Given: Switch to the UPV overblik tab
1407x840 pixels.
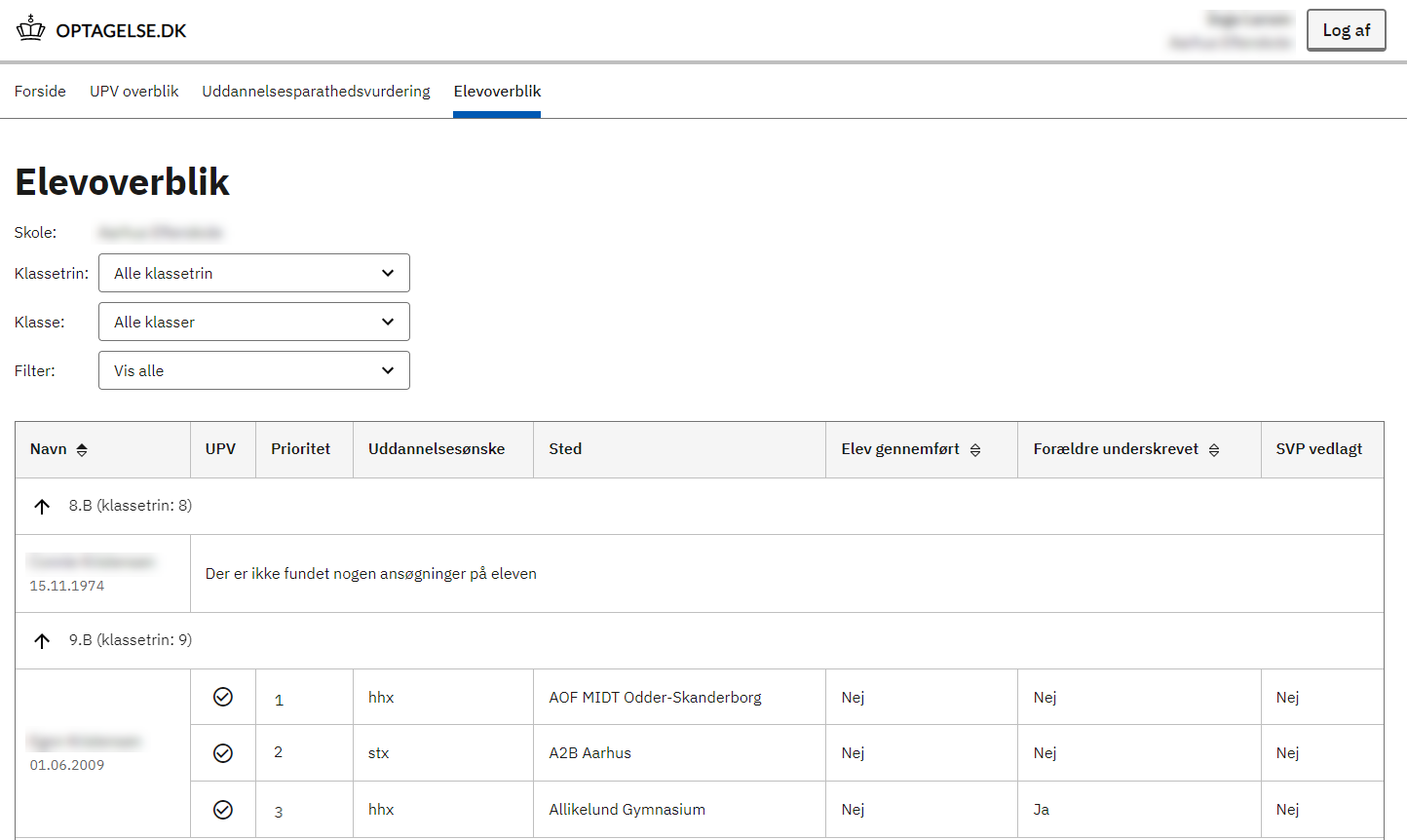Looking at the screenshot, I should pyautogui.click(x=134, y=91).
